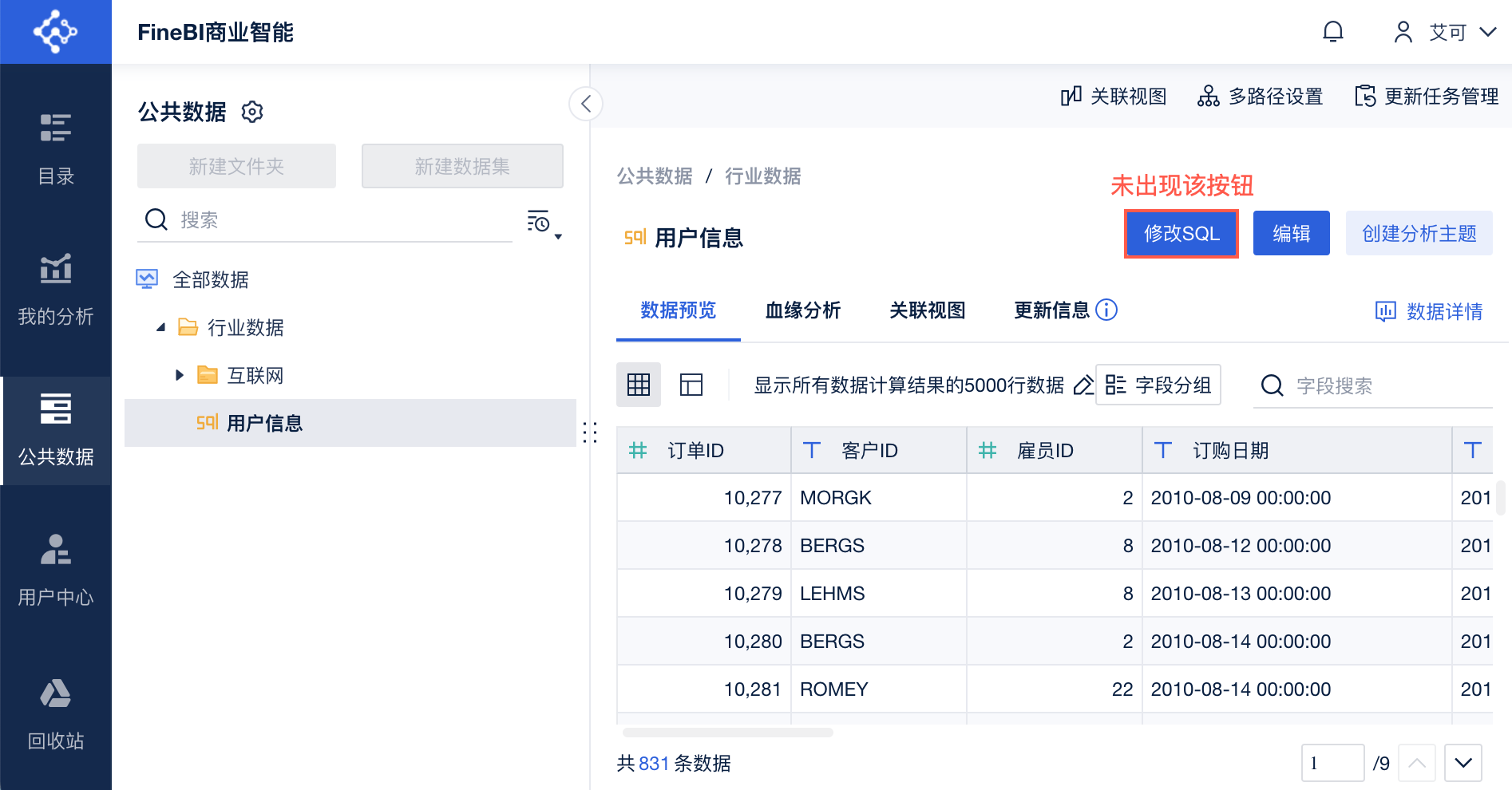The height and width of the screenshot is (790, 1512).
Task: Collapse the 行业数据 folder
Action: 161,327
